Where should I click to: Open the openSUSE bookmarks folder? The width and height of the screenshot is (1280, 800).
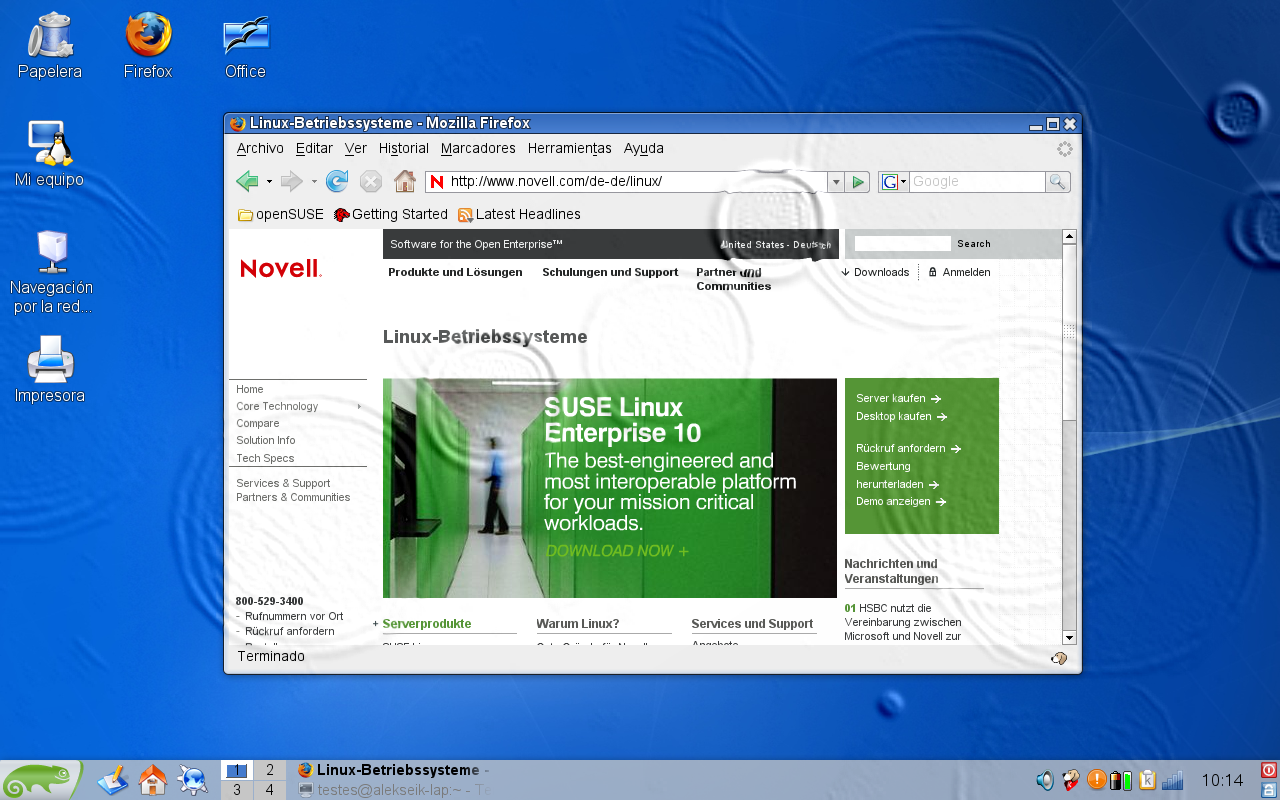[x=281, y=214]
